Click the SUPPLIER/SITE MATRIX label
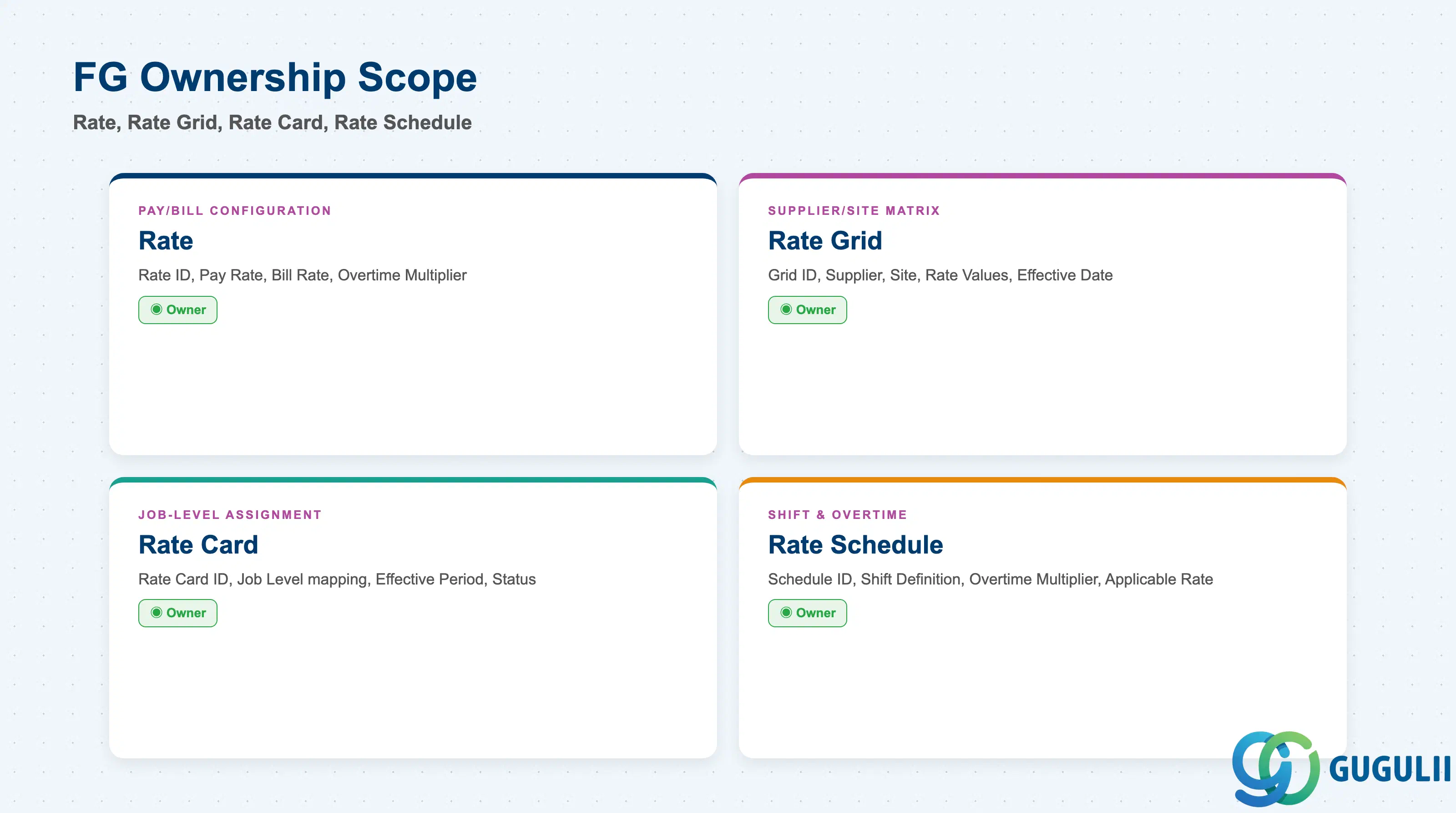This screenshot has width=1456, height=813. pyautogui.click(x=854, y=211)
